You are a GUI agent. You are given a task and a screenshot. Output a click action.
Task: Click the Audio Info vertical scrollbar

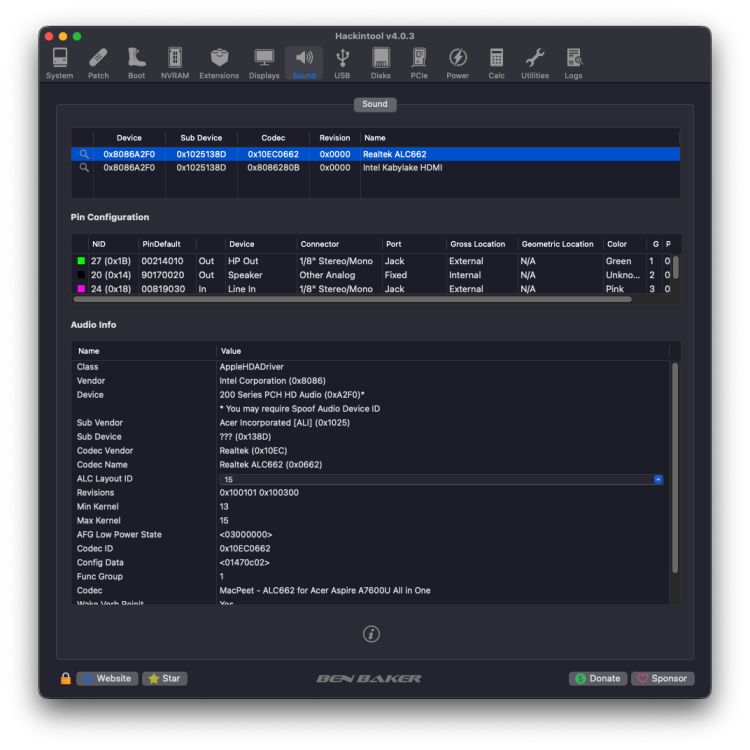[675, 468]
